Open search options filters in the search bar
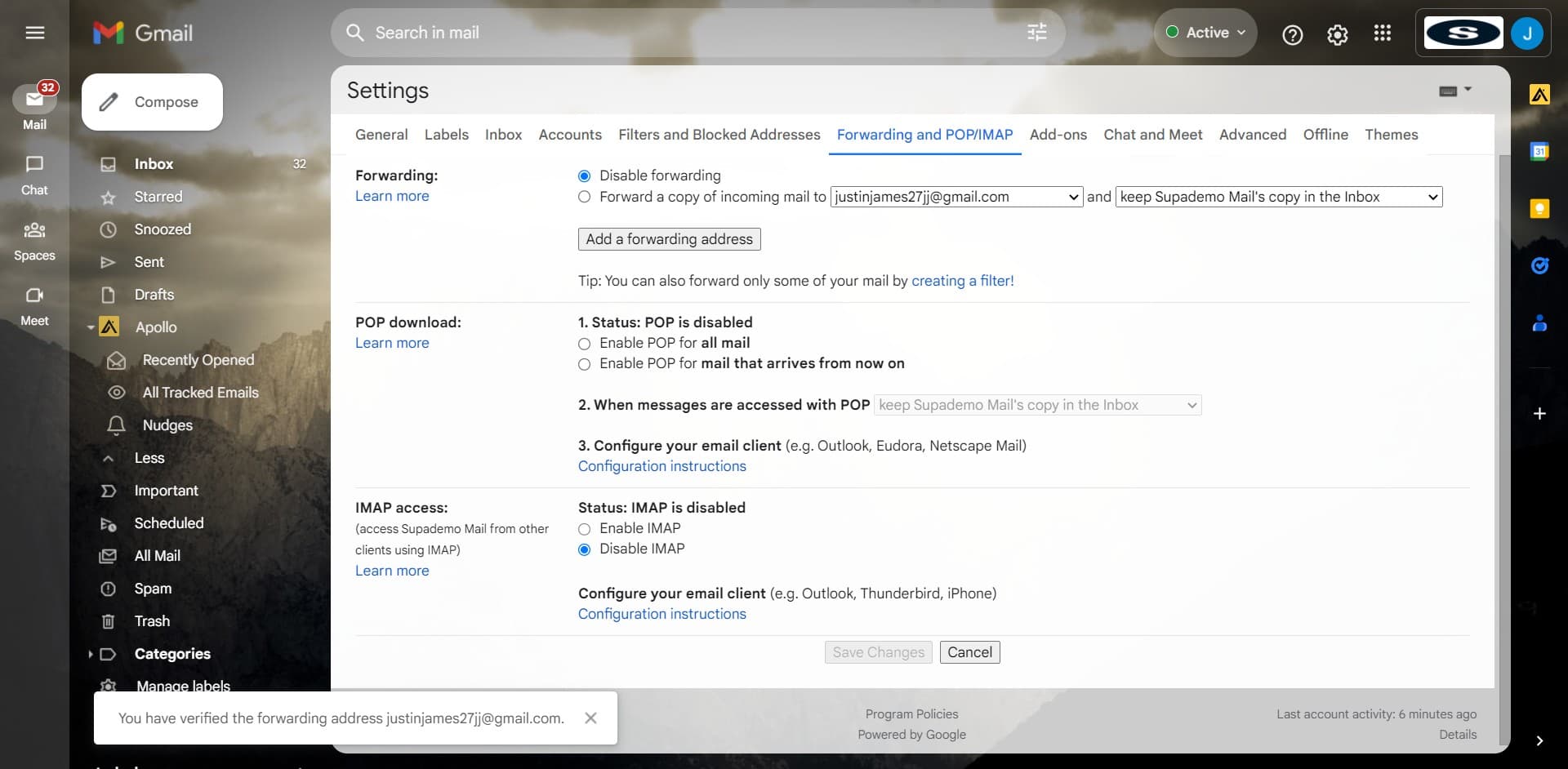 [x=1036, y=32]
